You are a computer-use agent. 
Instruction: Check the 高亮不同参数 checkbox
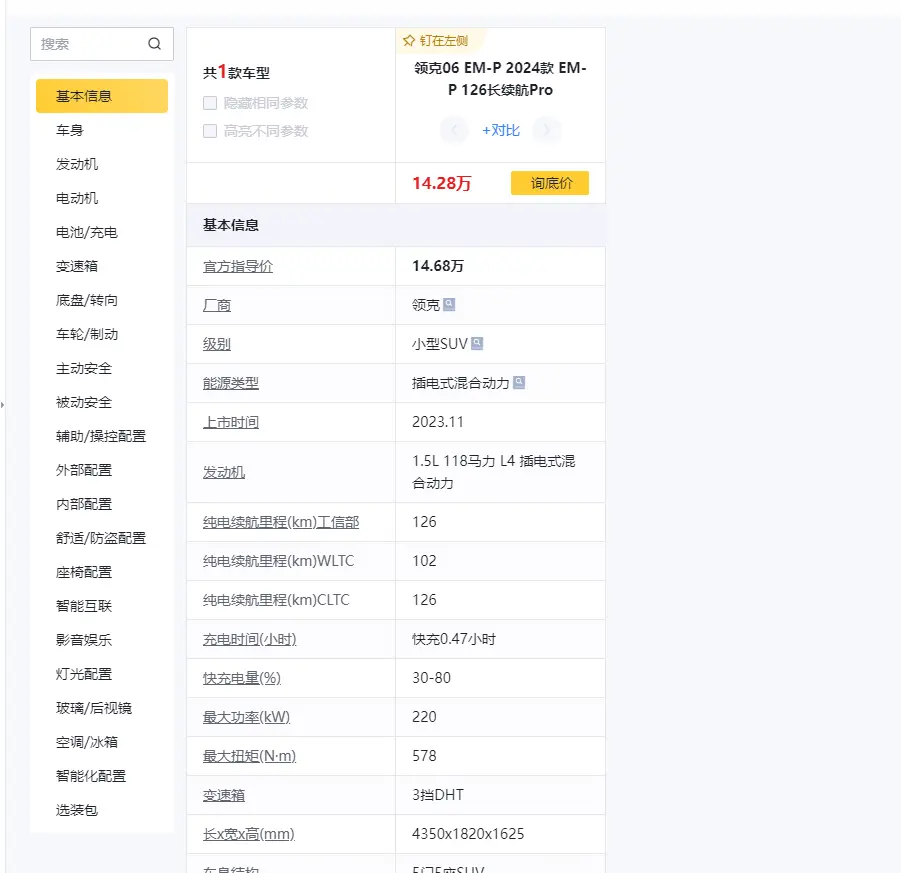[210, 131]
